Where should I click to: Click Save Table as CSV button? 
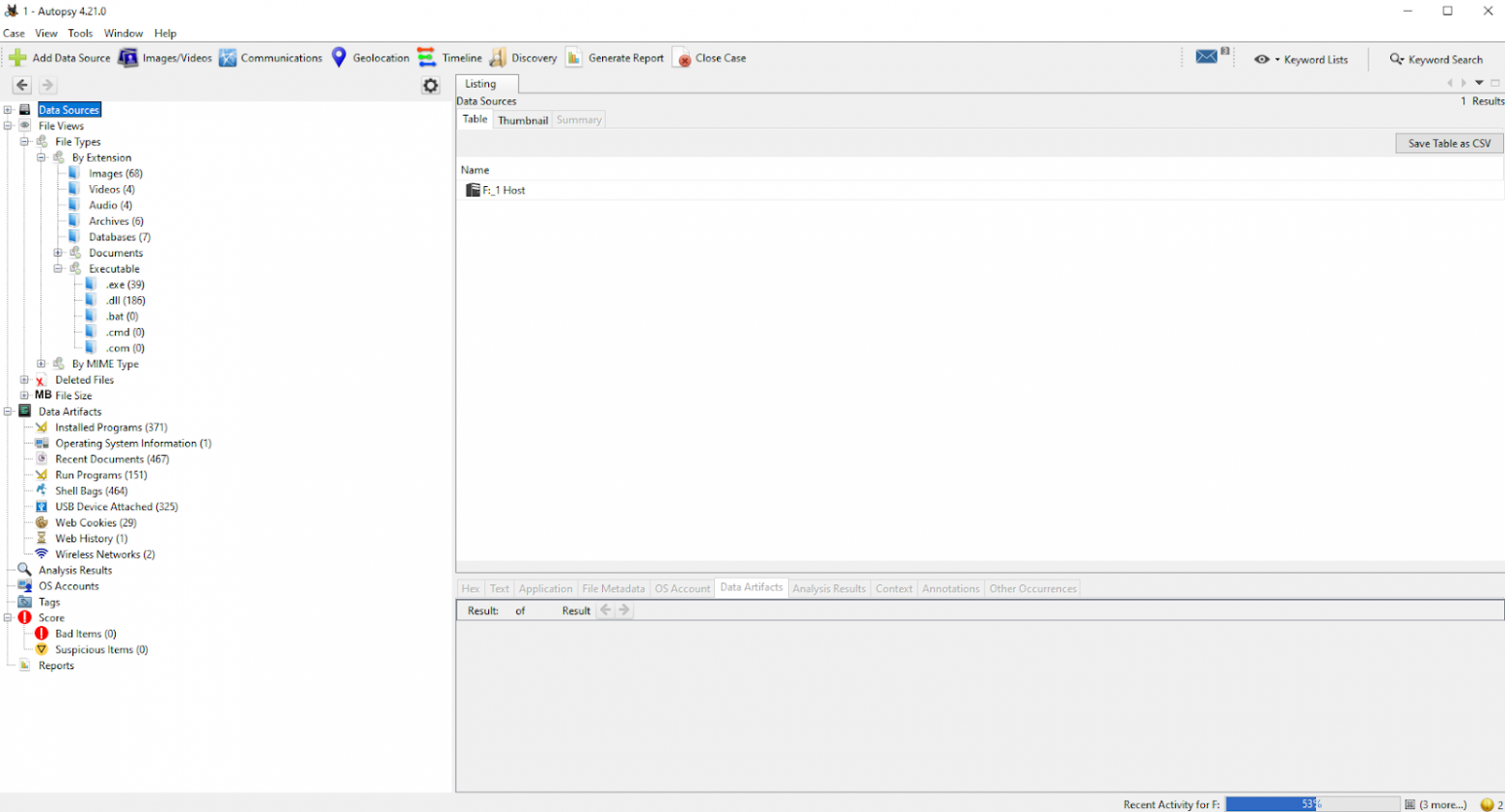[x=1448, y=144]
